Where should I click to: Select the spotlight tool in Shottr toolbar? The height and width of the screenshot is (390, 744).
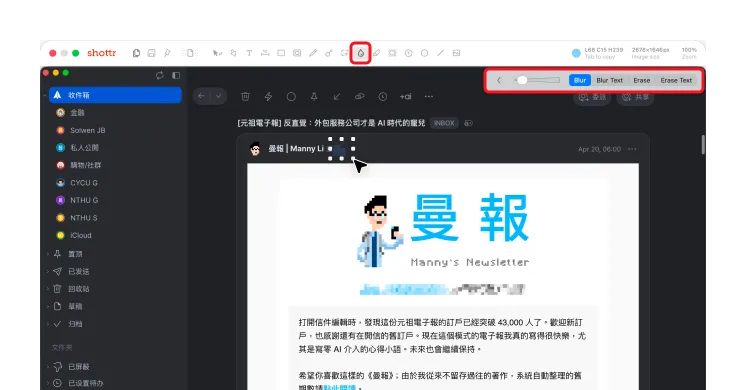tap(392, 53)
